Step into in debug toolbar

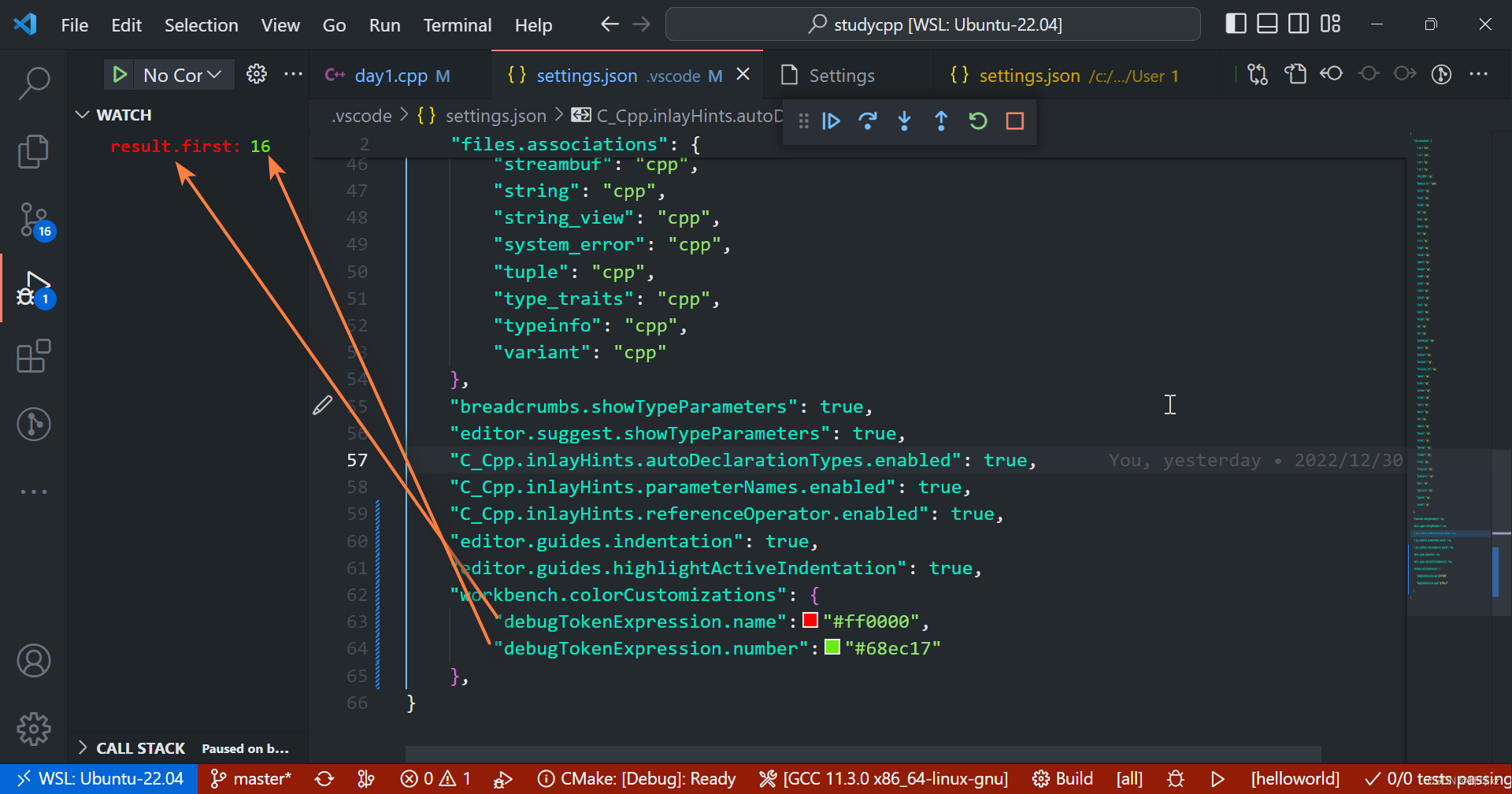(904, 121)
